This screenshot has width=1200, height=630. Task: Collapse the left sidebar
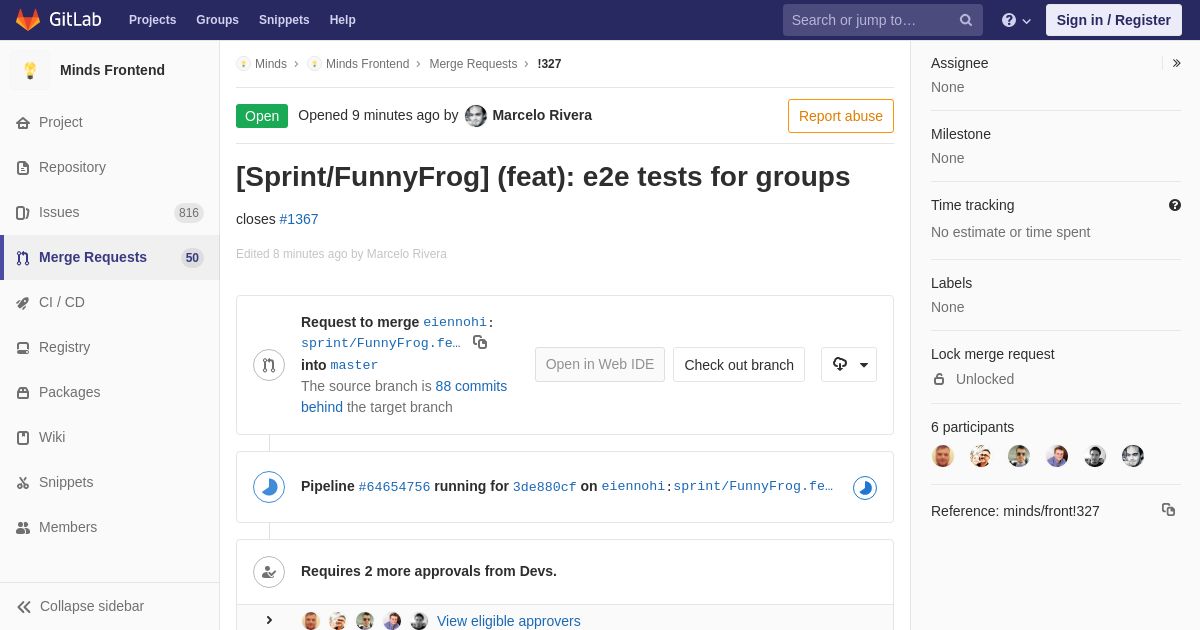[80, 606]
